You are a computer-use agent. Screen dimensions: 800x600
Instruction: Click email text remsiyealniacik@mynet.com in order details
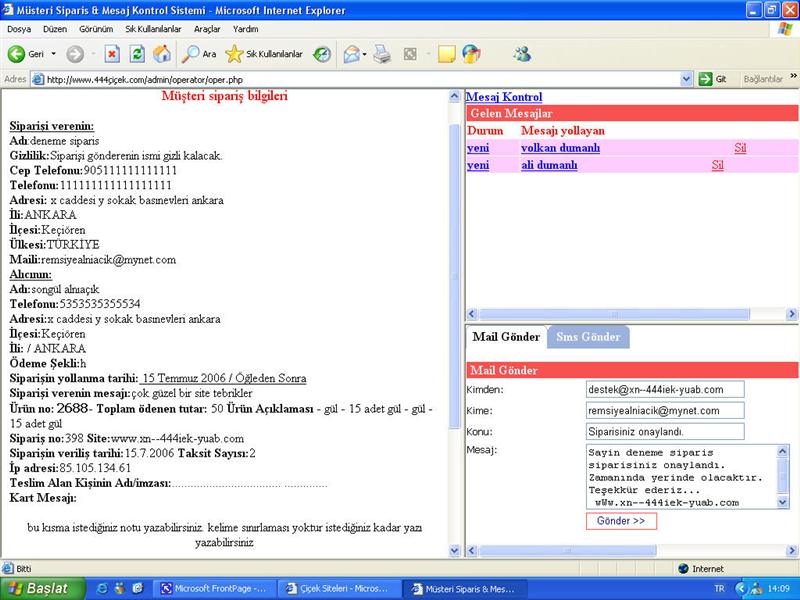pyautogui.click(x=109, y=260)
